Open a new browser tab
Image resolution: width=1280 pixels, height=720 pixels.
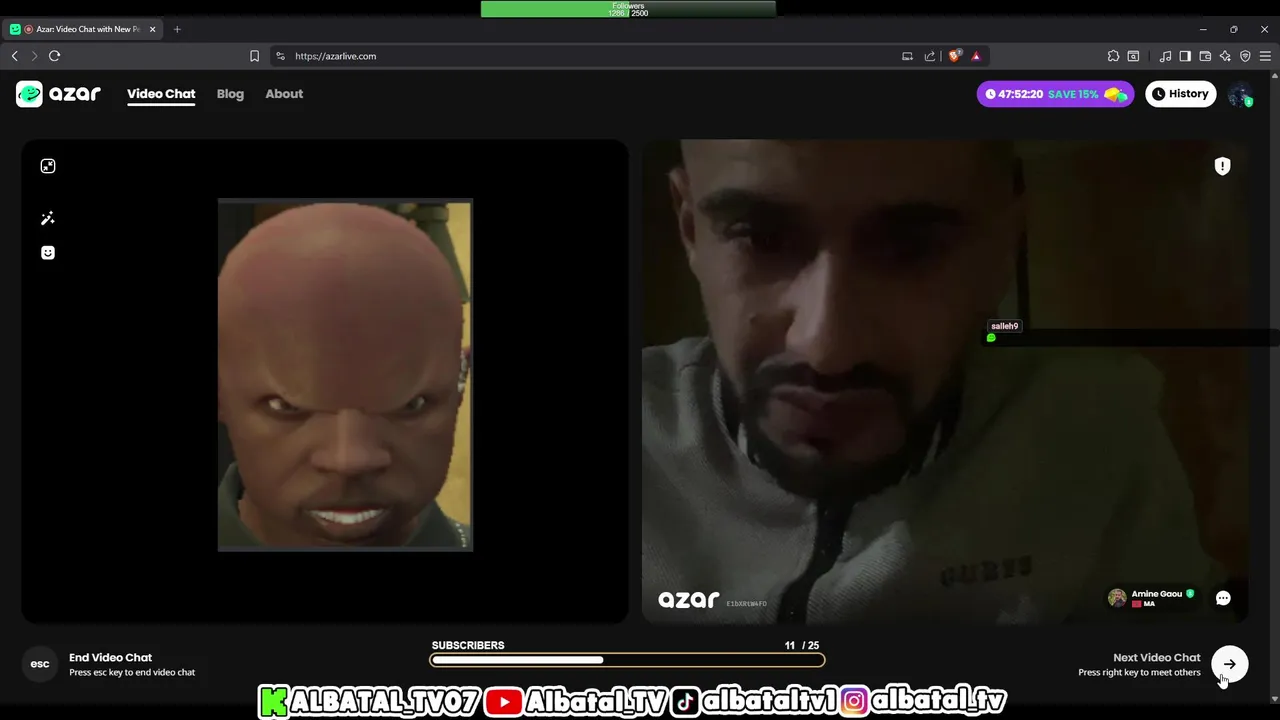click(x=177, y=29)
